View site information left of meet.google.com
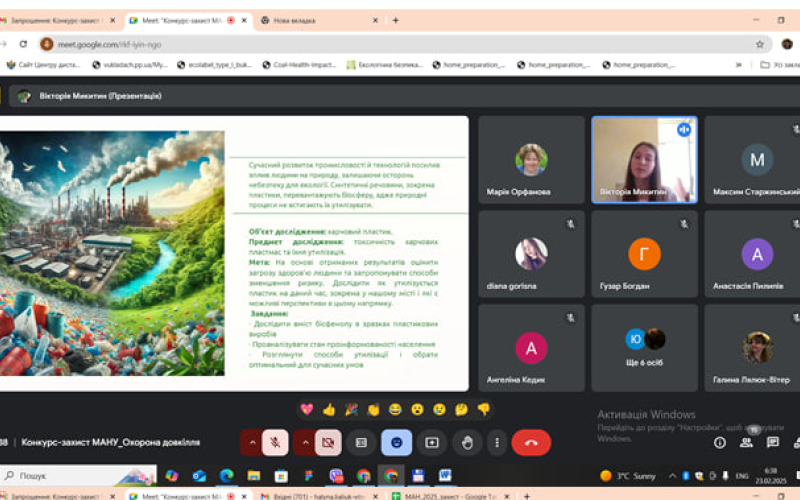 (47, 44)
